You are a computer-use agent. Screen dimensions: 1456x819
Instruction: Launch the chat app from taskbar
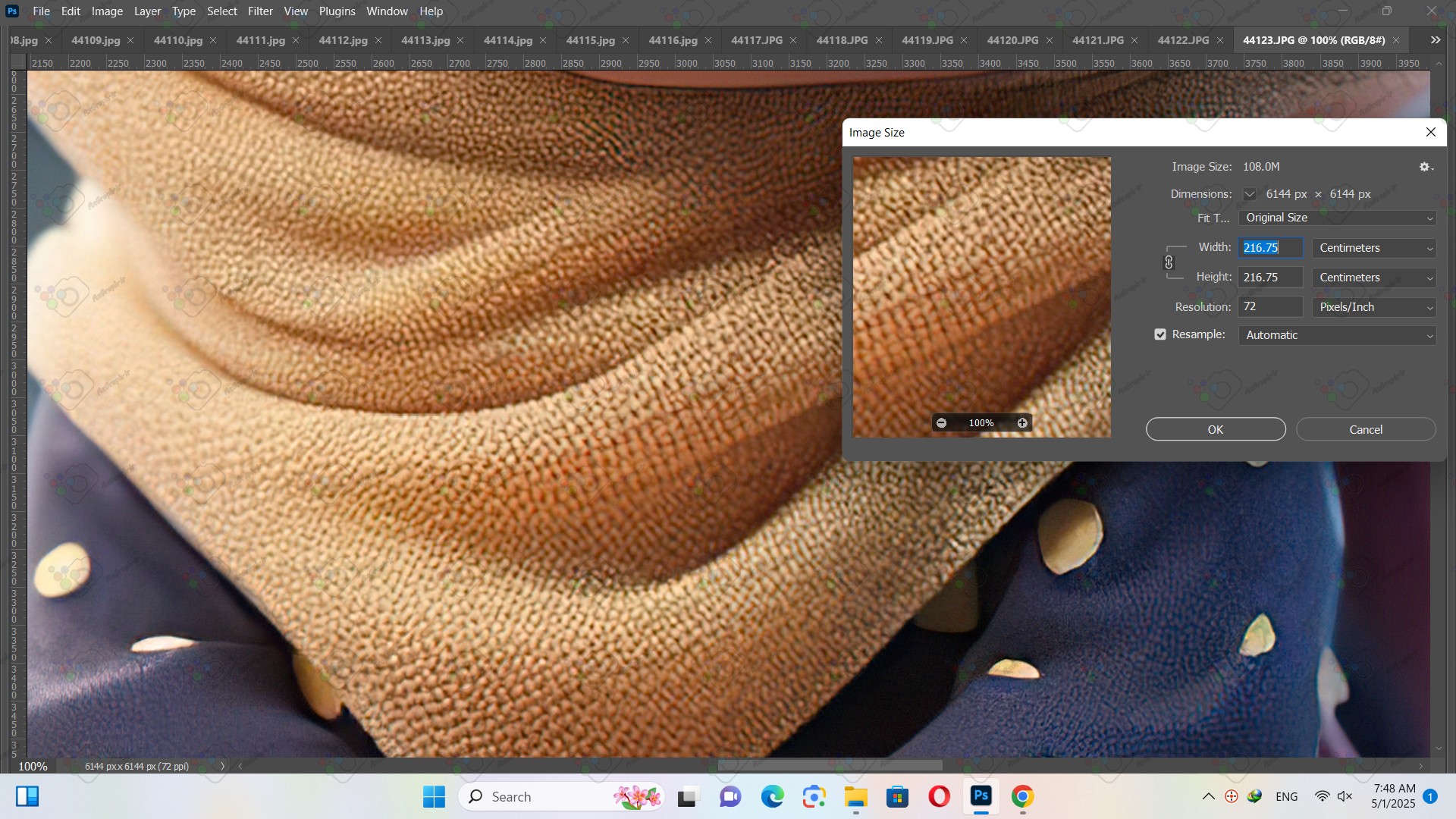point(730,796)
